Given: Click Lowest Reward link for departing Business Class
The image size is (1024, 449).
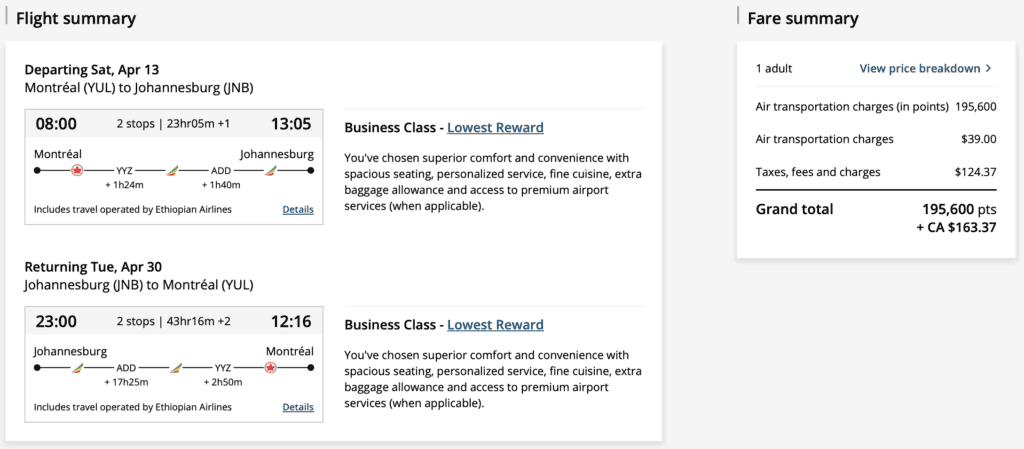Looking at the screenshot, I should tap(495, 128).
